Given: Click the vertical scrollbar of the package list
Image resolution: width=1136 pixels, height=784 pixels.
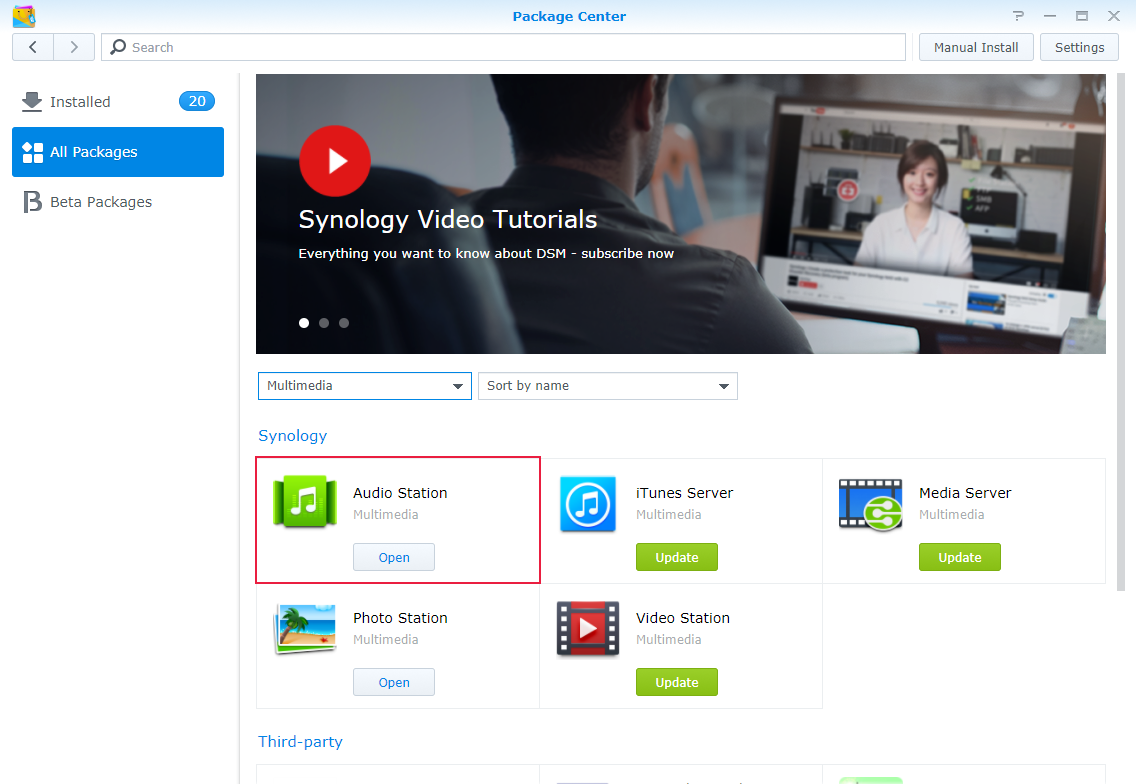Looking at the screenshot, I should (1121, 332).
